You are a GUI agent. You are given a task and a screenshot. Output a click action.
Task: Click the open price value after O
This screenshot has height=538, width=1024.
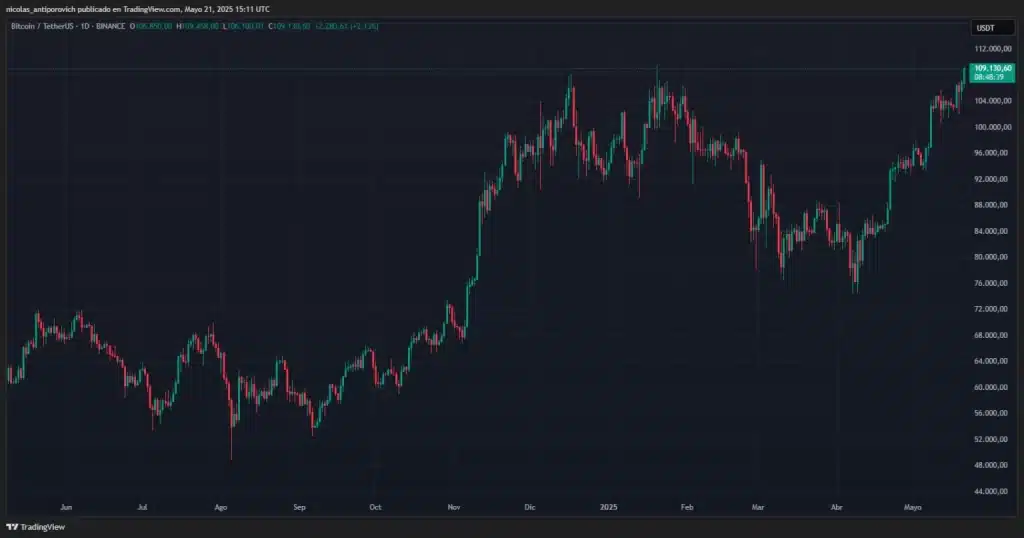click(153, 26)
